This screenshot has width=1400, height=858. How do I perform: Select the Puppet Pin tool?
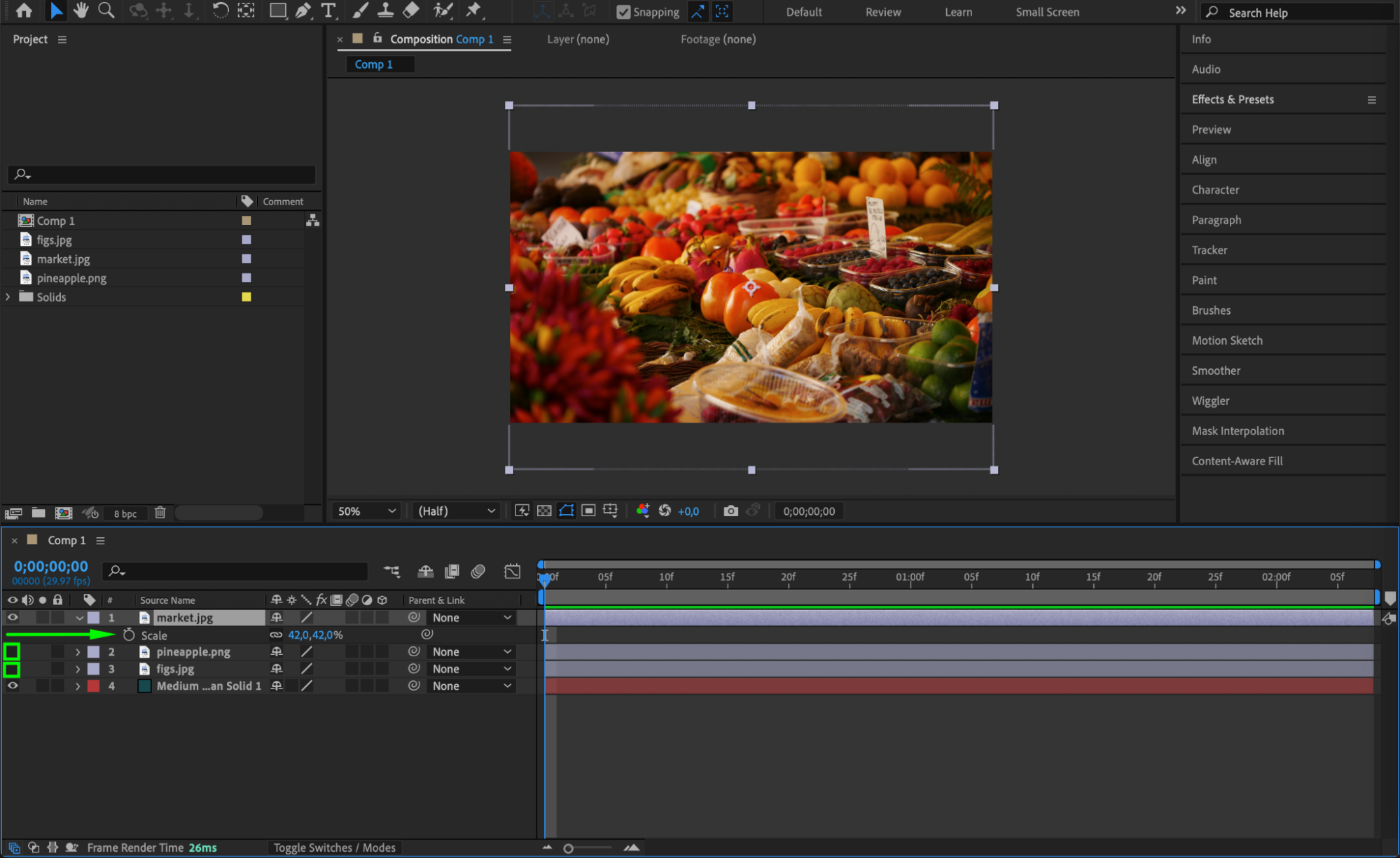(x=473, y=11)
